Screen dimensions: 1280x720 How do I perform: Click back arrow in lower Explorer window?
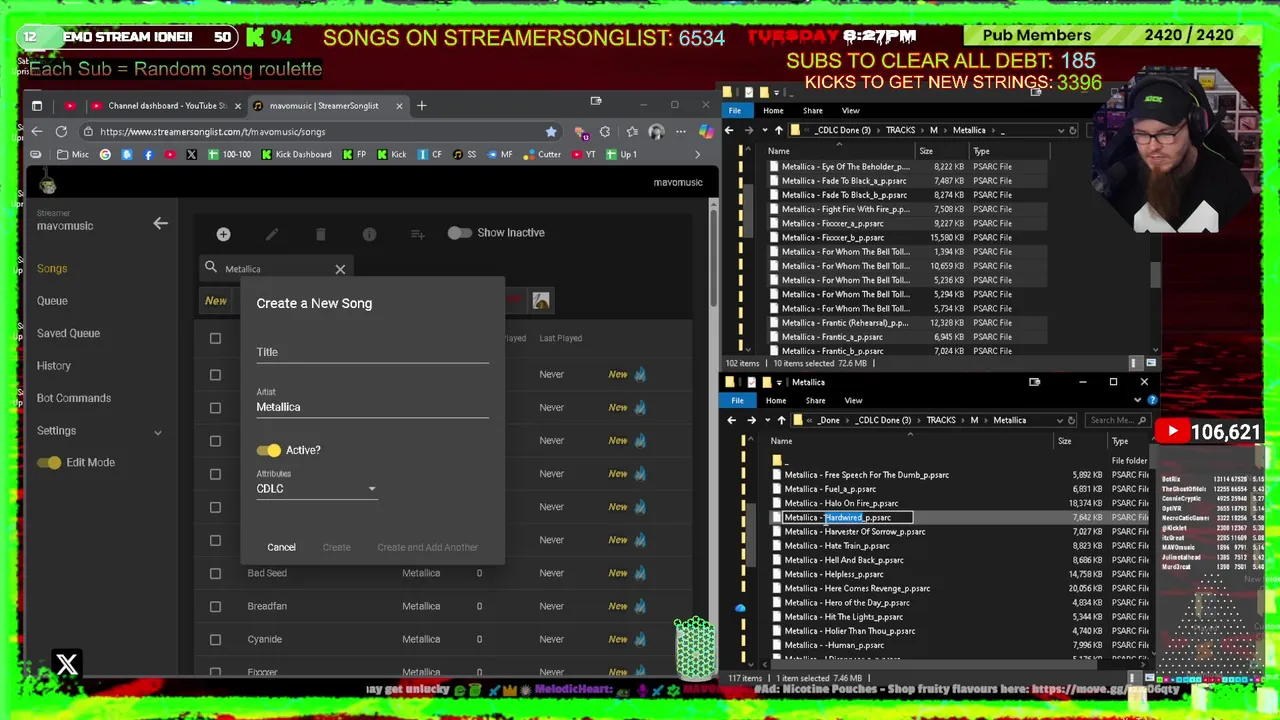pos(731,420)
